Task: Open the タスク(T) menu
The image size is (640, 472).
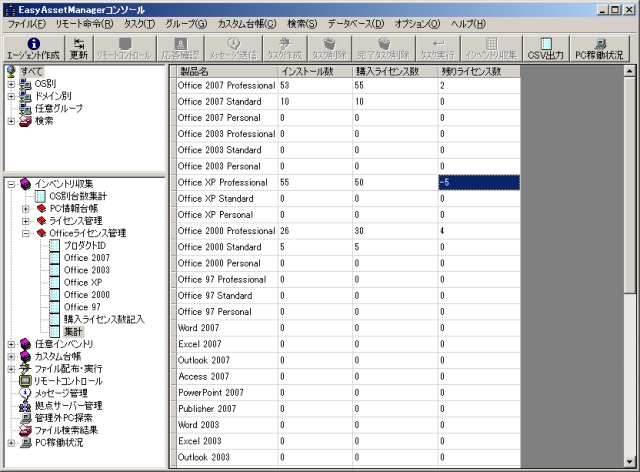Action: pyautogui.click(x=139, y=24)
